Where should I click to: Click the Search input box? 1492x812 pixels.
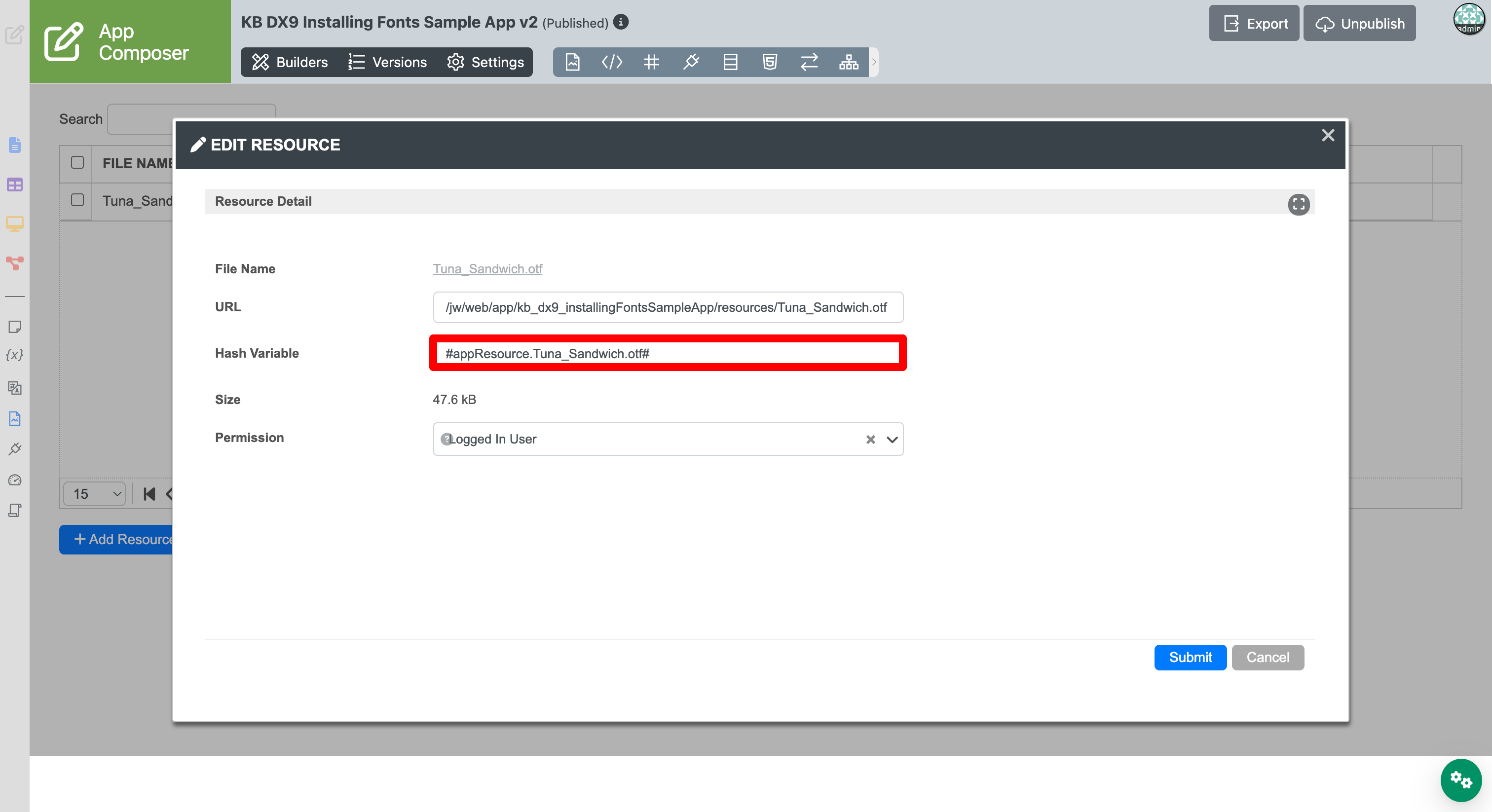[191, 119]
